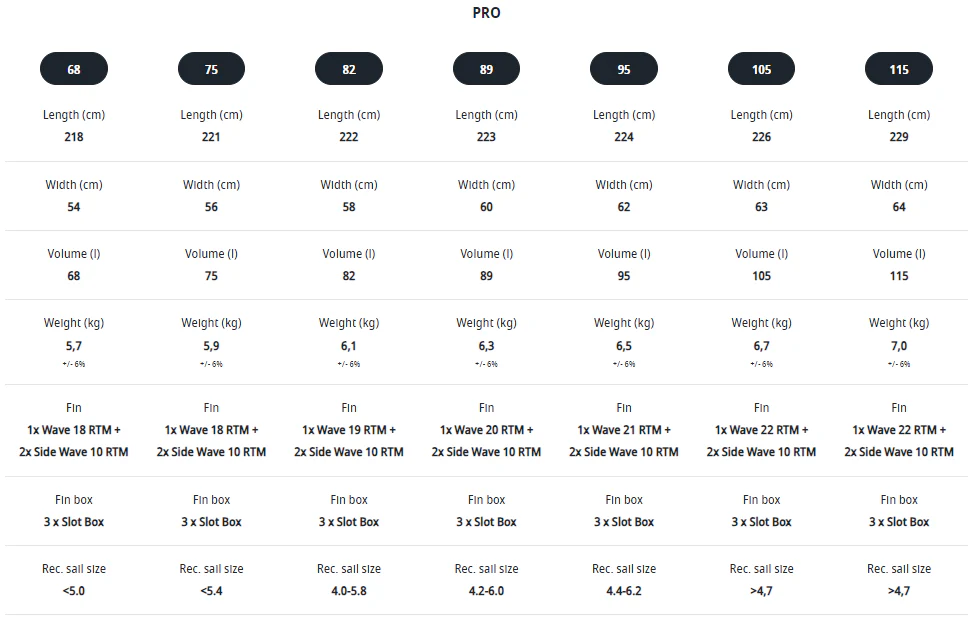Click length value 229
Image resolution: width=977 pixels, height=618 pixels.
[x=899, y=136]
